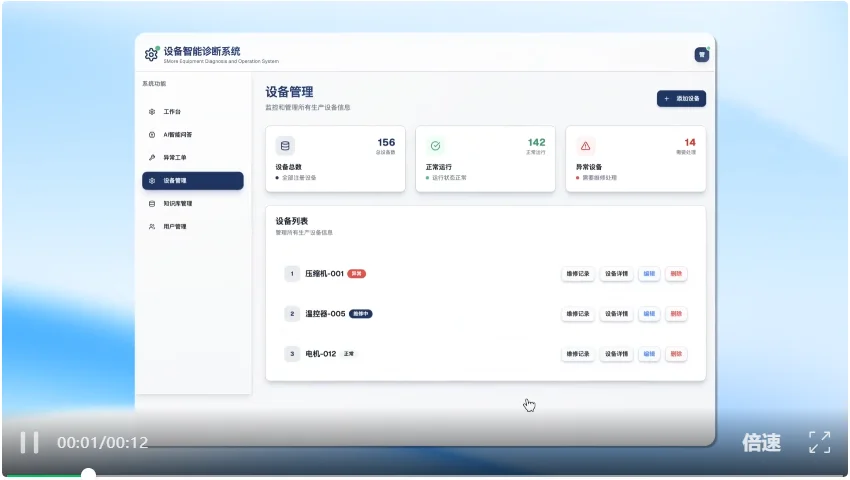The width and height of the screenshot is (850, 480).
Task: Click the database icon beside 知识库管理
Action: click(152, 203)
